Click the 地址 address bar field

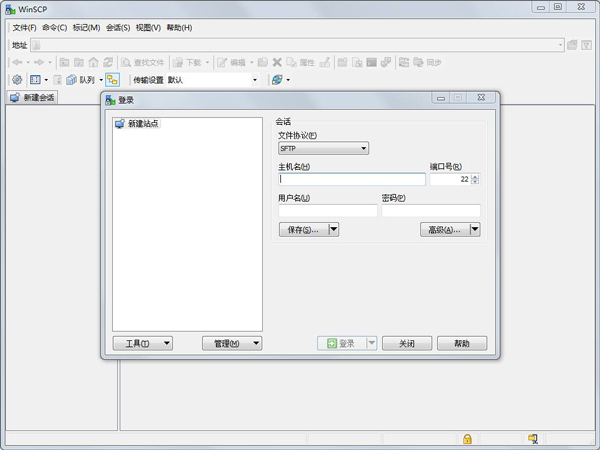pos(297,45)
